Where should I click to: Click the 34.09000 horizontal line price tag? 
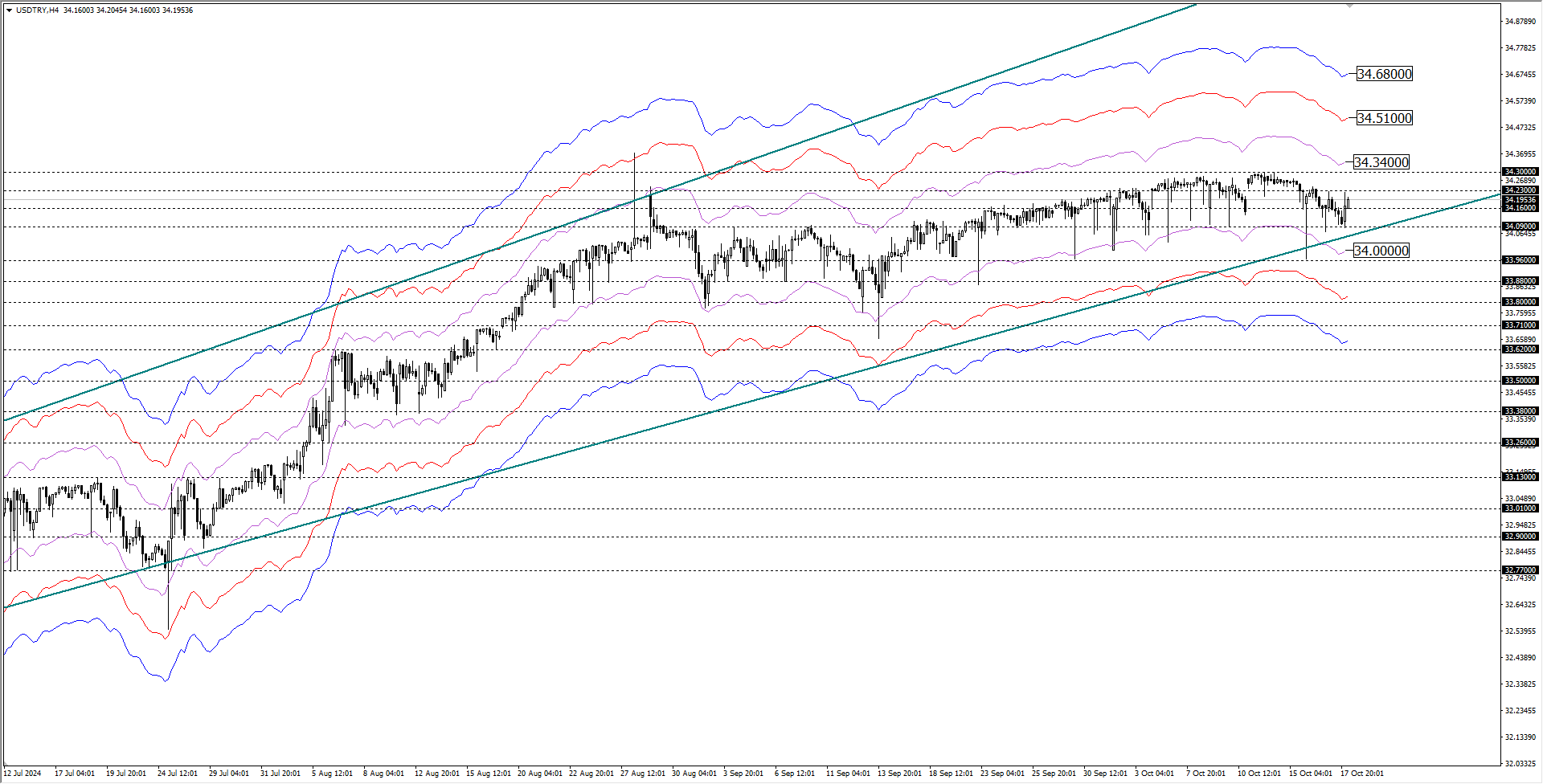click(x=1520, y=227)
